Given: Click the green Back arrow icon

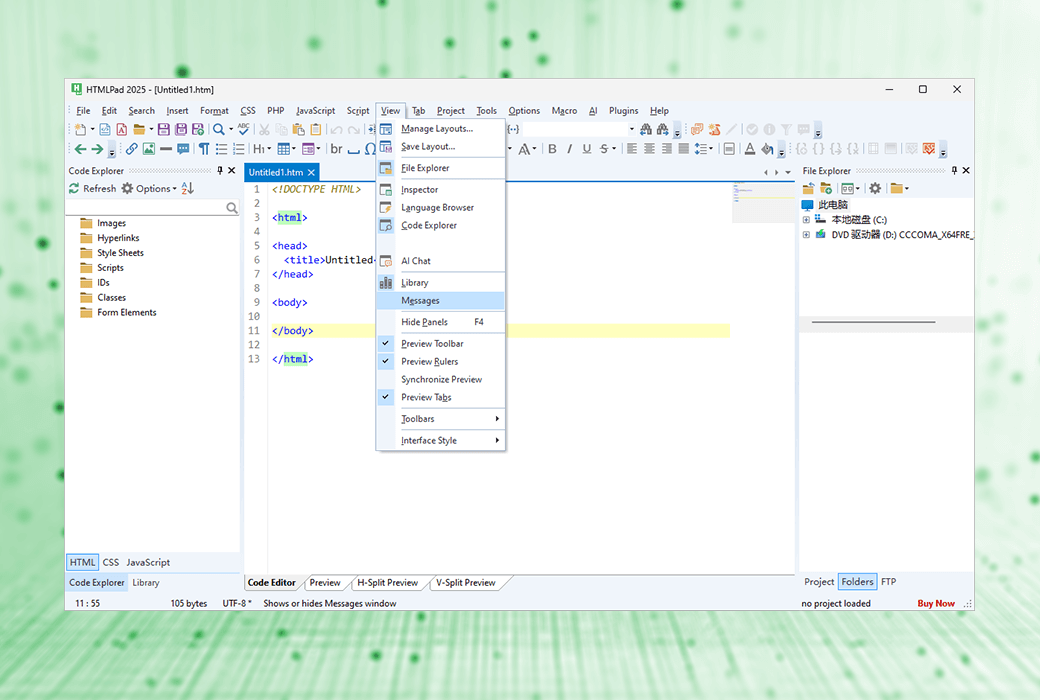Looking at the screenshot, I should pyautogui.click(x=80, y=149).
